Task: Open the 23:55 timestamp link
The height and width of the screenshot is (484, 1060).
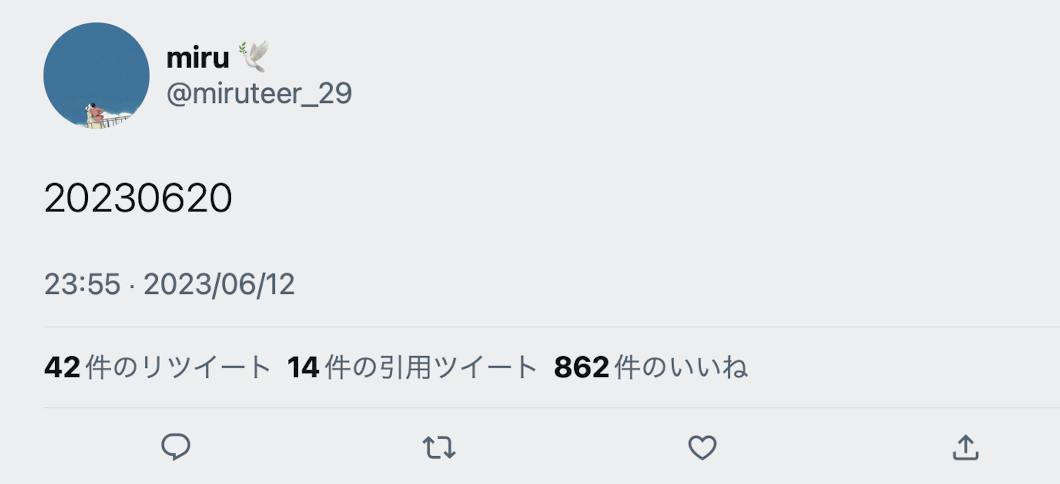Action: [82, 285]
